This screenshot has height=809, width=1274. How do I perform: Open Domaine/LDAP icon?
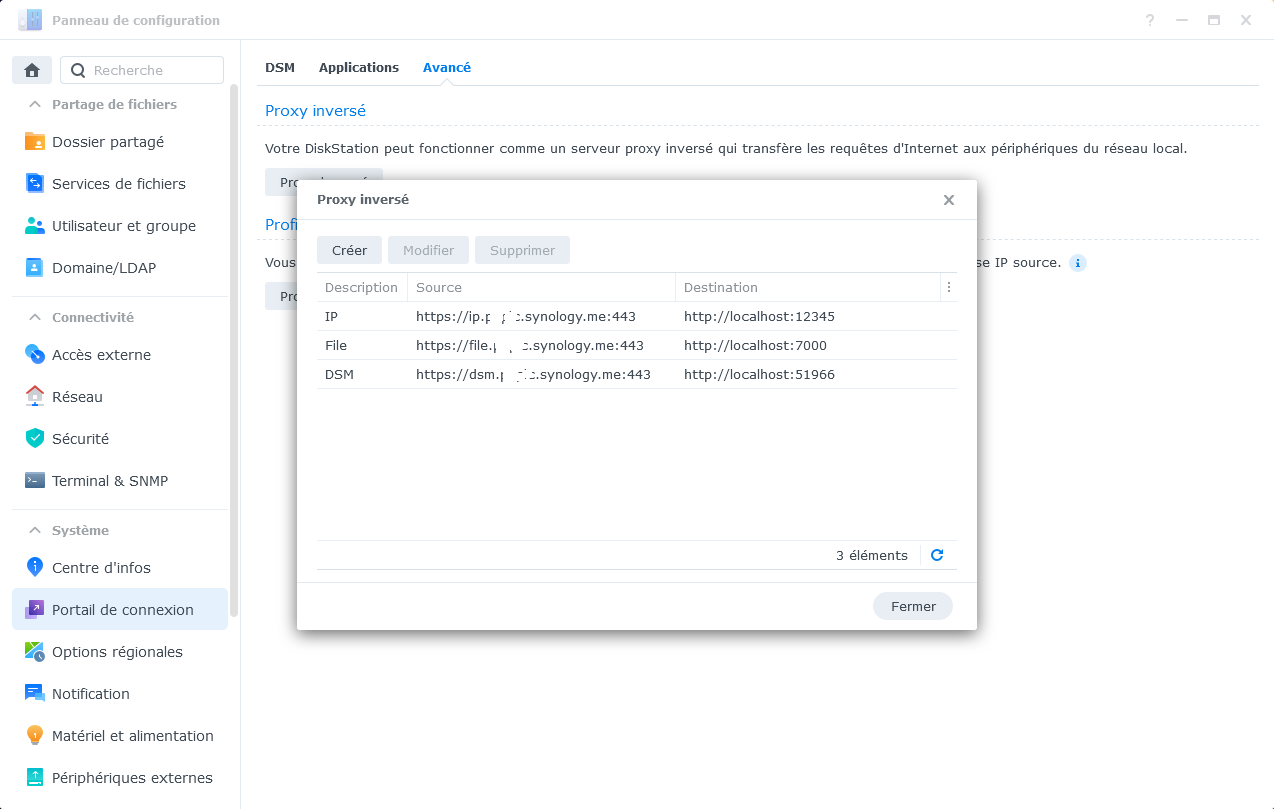(x=35, y=268)
